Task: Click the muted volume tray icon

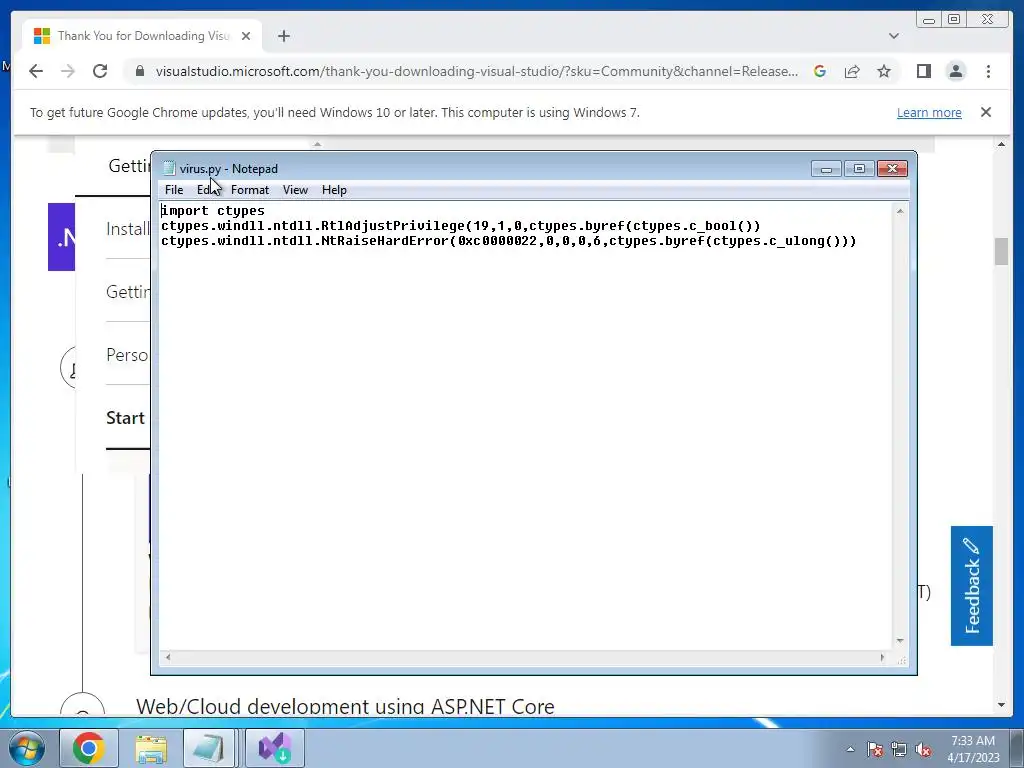Action: click(923, 749)
